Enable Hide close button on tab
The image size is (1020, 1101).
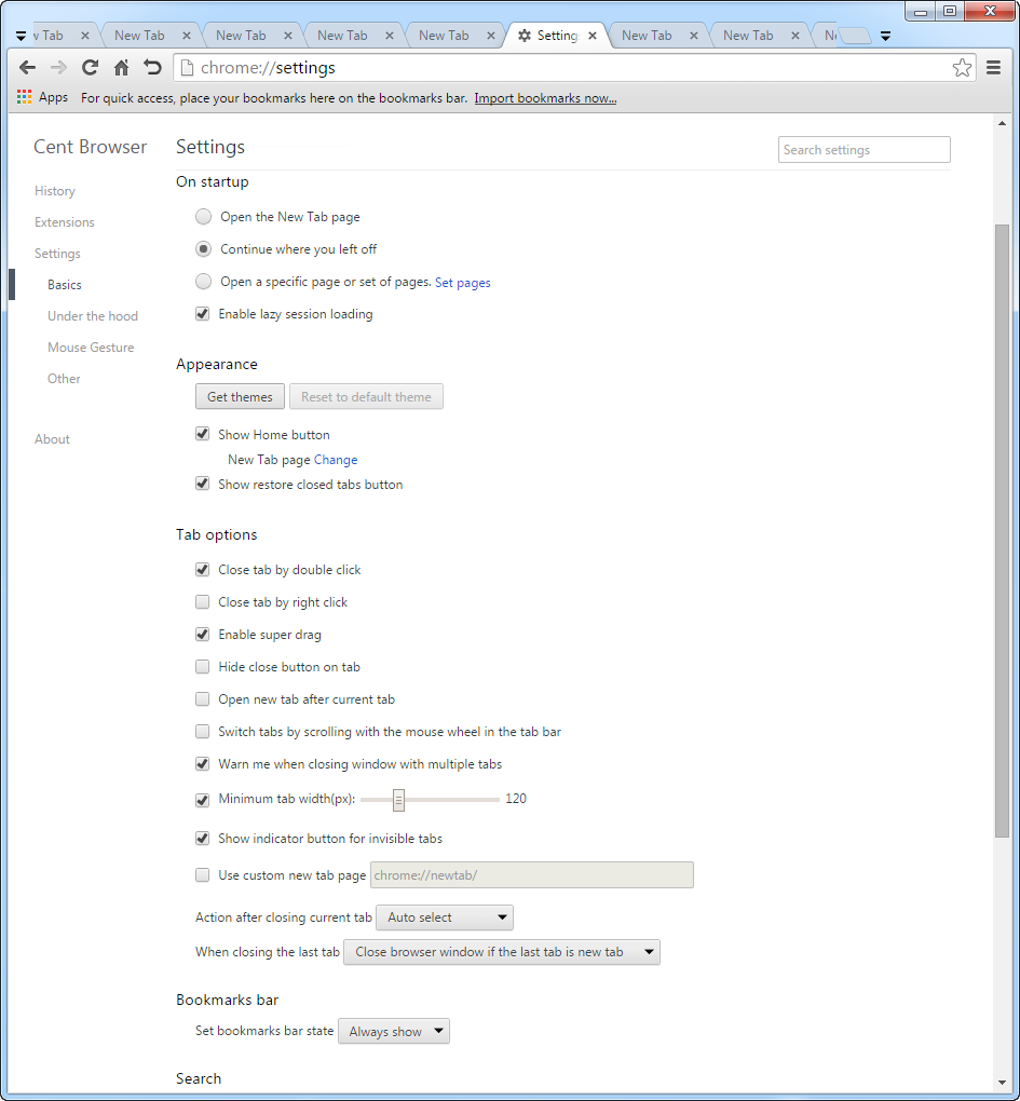[x=202, y=666]
